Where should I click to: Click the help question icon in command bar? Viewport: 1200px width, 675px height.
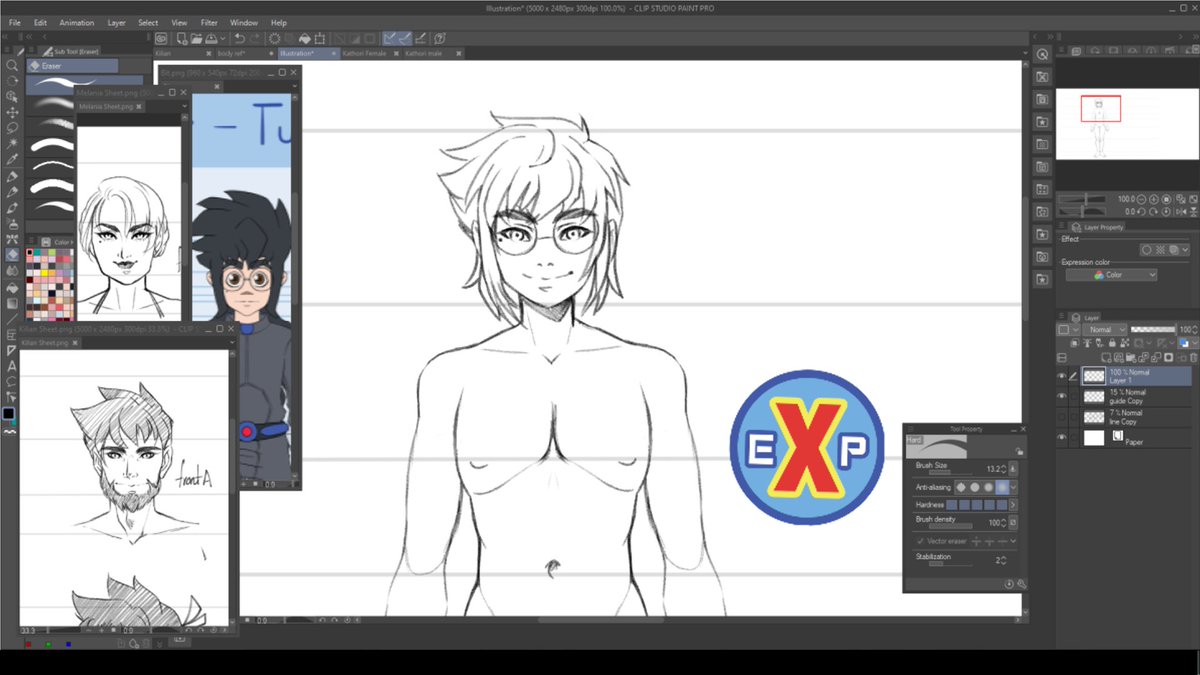pos(440,38)
